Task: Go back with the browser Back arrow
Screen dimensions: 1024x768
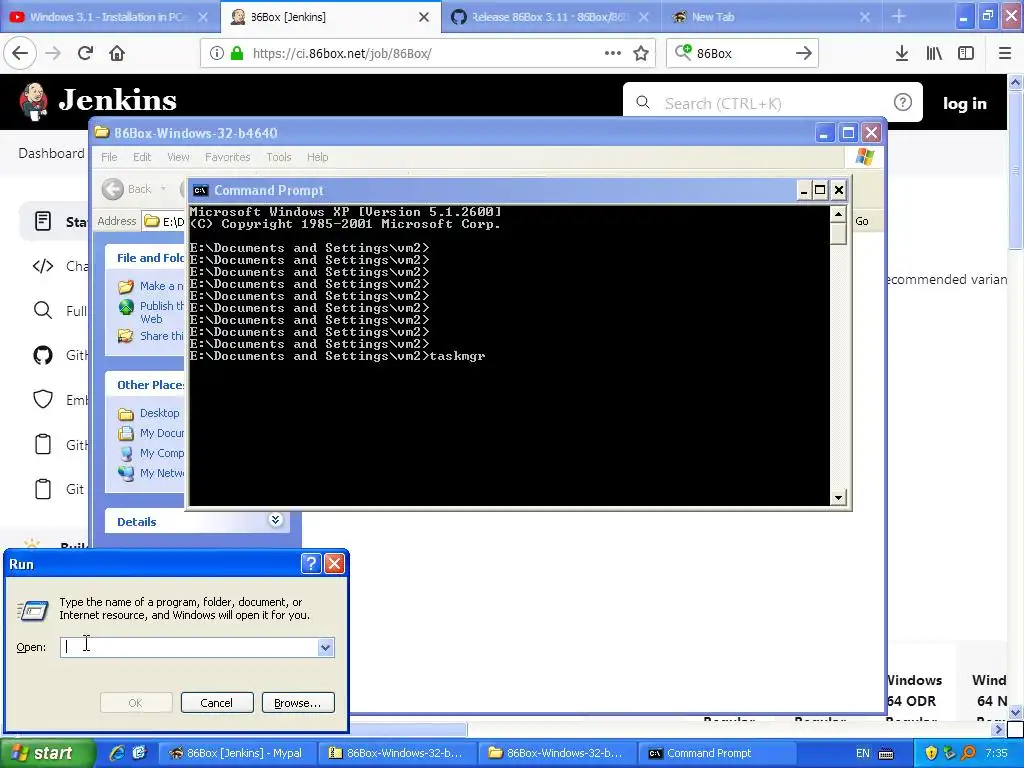Action: point(20,53)
